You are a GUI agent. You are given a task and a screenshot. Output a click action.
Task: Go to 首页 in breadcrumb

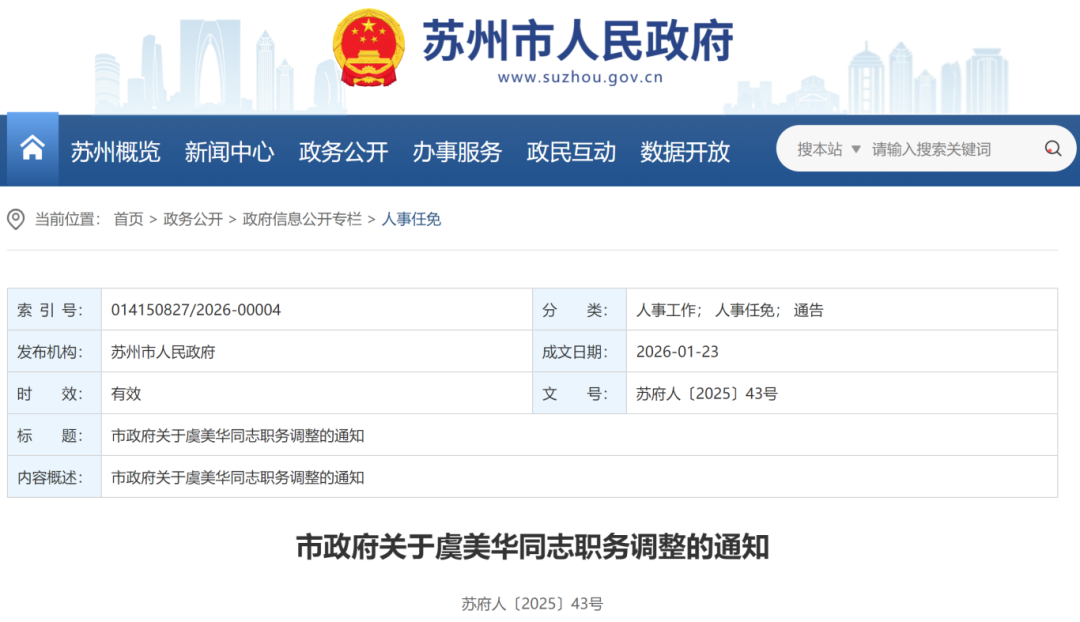click(128, 219)
